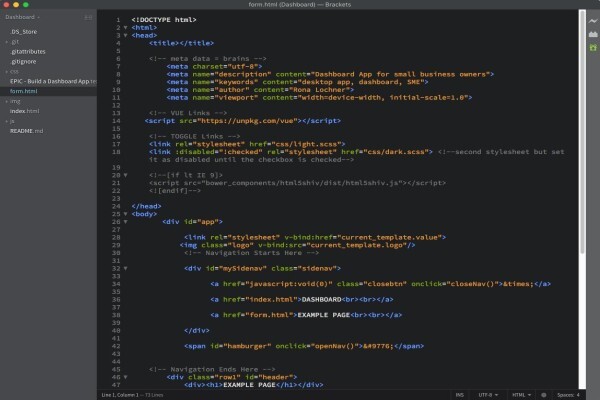Click the meta viewport line
This screenshot has width=600, height=400.
[319, 98]
